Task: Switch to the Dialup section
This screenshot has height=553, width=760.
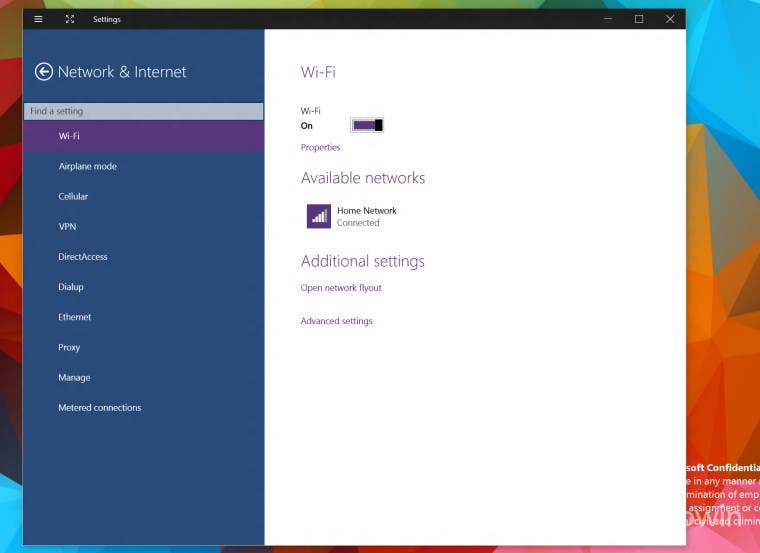Action: click(71, 287)
